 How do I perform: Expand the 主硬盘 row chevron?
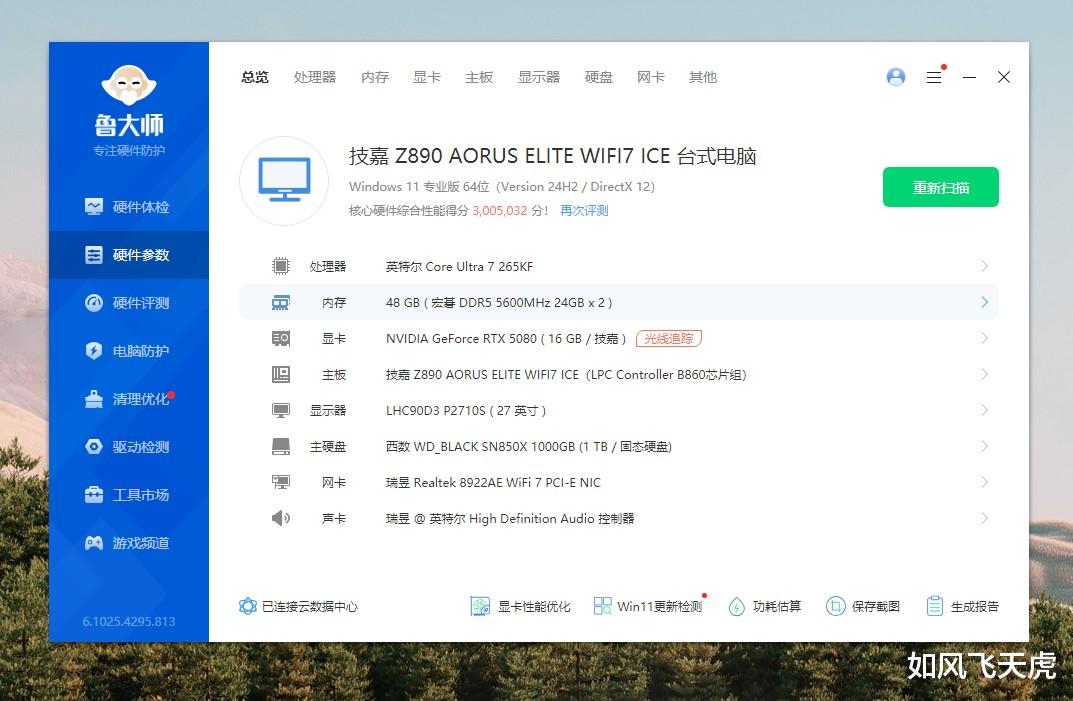point(984,446)
